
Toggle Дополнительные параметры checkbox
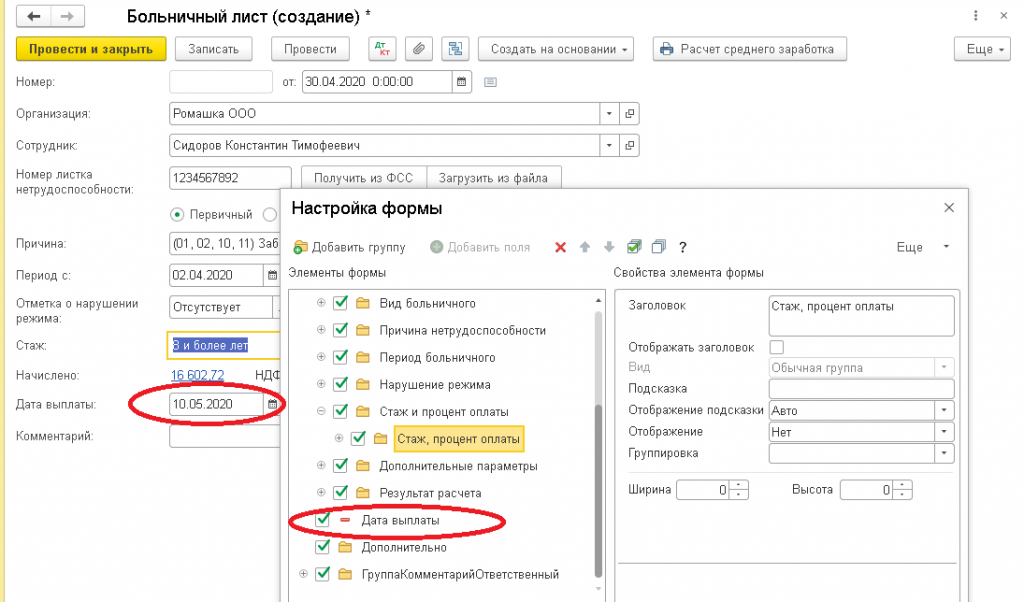click(340, 466)
